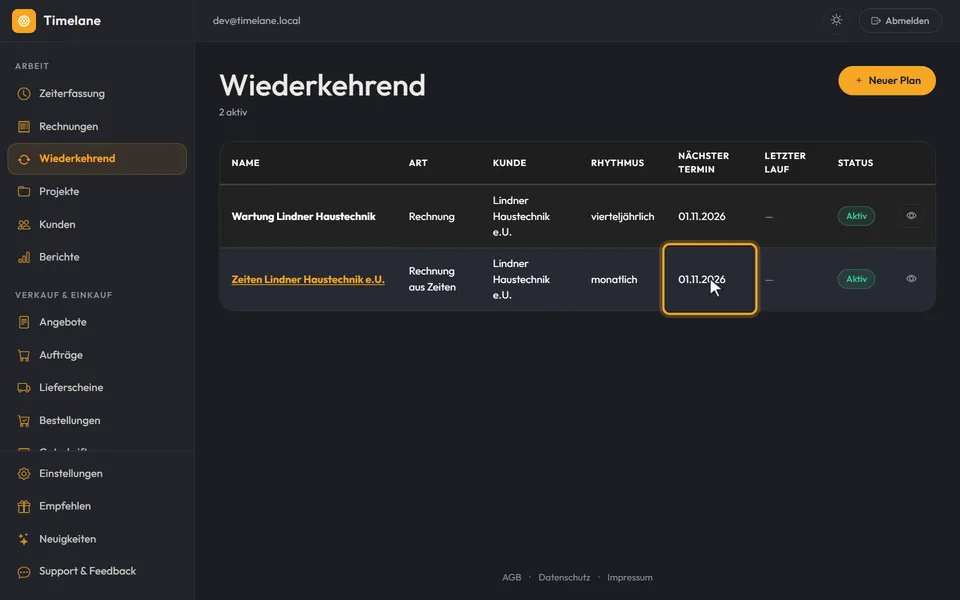
Task: Click the monatlich rhythm cell
Action: 614,279
